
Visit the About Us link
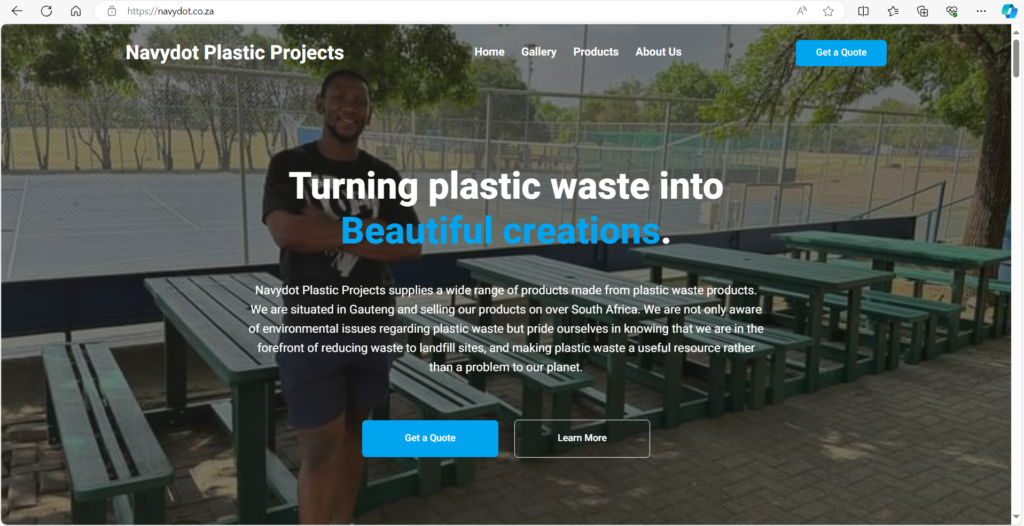point(658,52)
